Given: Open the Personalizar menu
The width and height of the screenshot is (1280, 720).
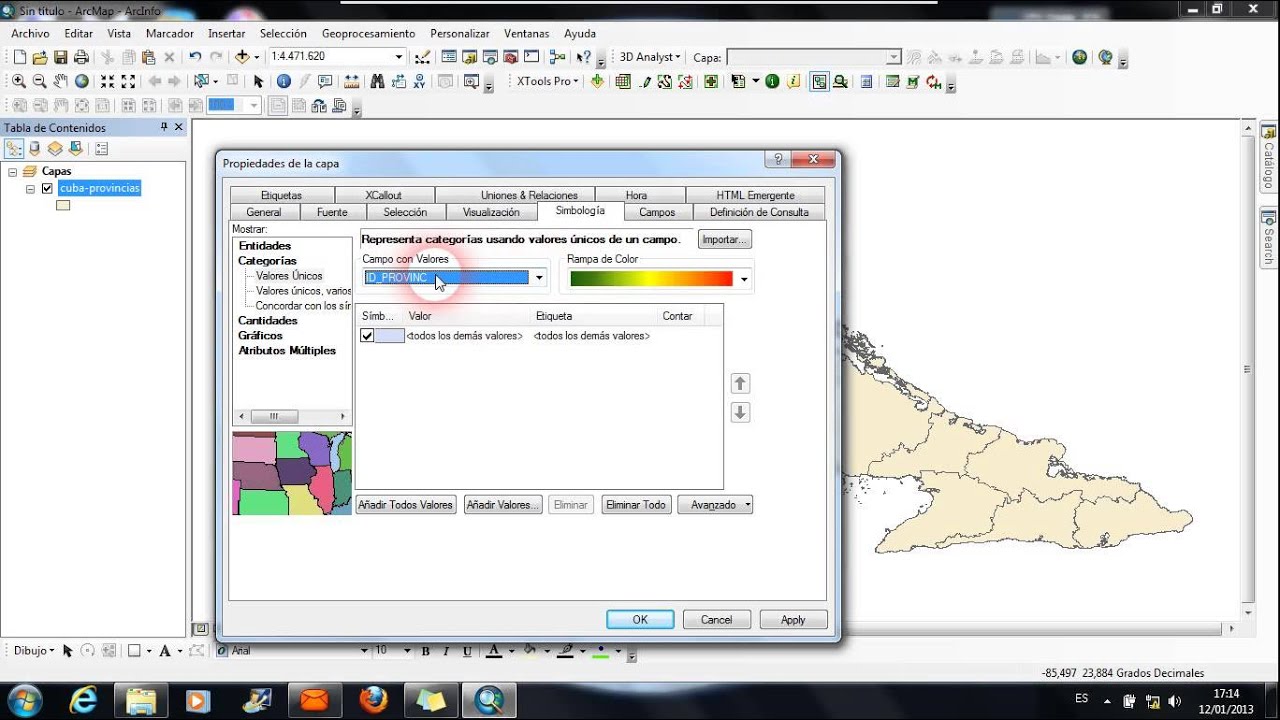Looking at the screenshot, I should (x=460, y=33).
